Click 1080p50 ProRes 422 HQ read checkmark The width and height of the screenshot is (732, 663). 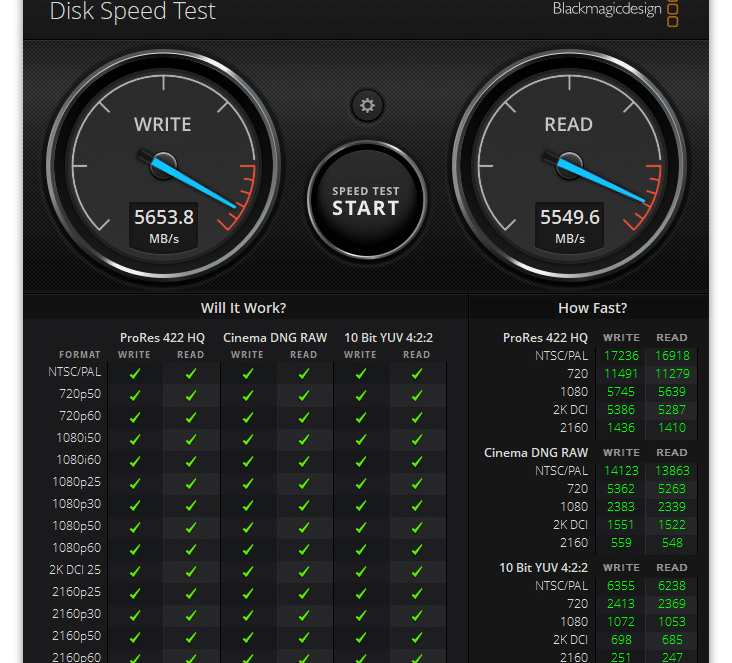pyautogui.click(x=191, y=528)
